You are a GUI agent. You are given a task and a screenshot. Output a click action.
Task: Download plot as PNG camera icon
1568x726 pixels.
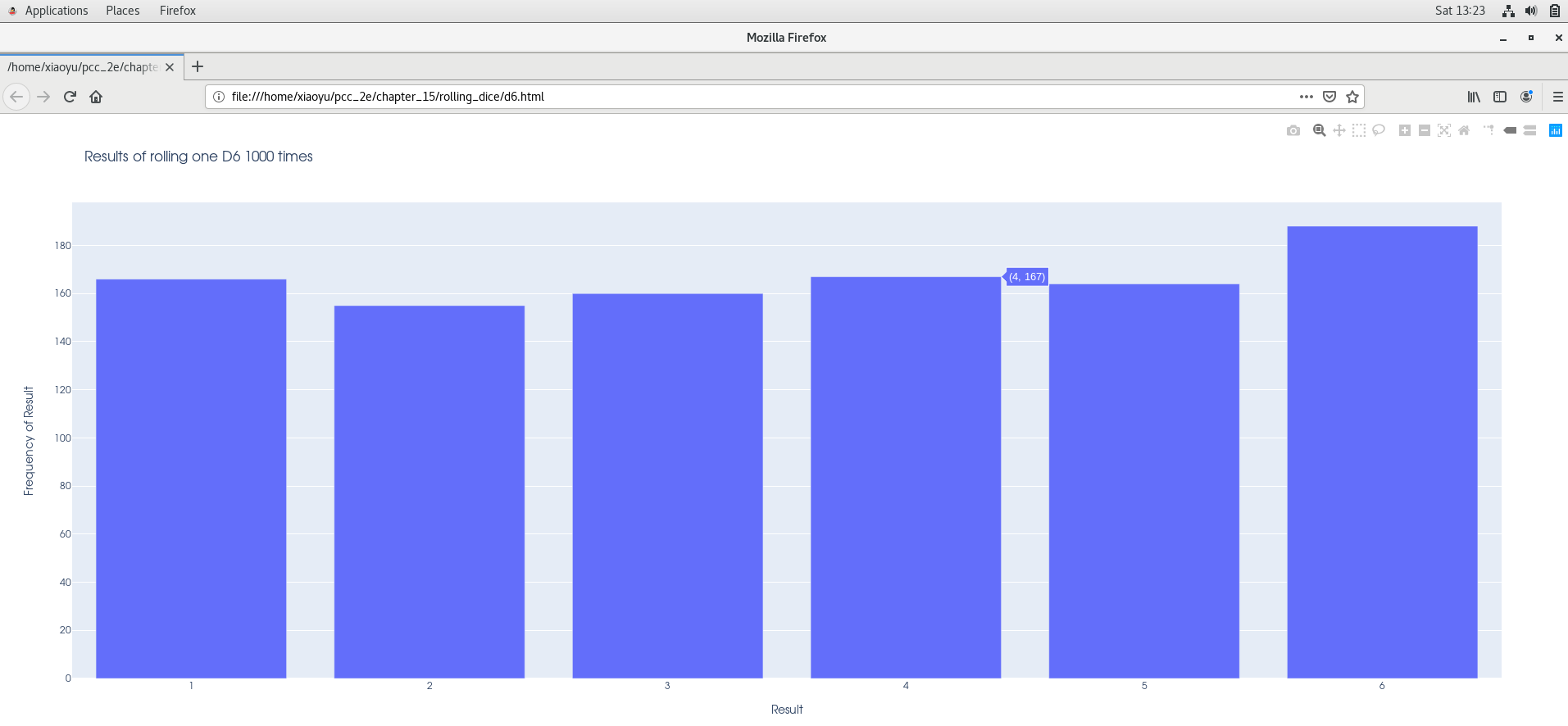pos(1293,130)
